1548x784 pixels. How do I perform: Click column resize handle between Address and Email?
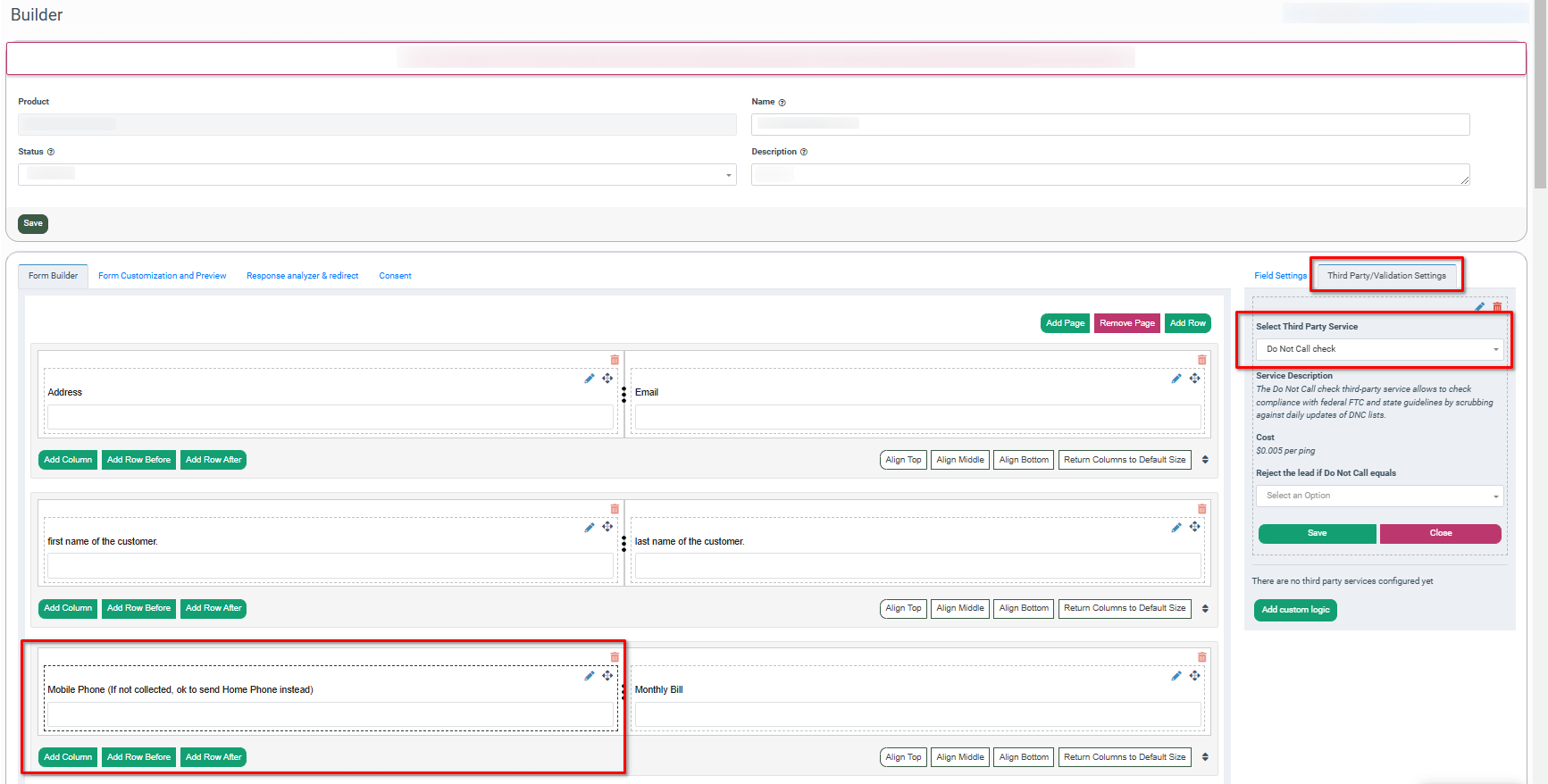point(623,394)
